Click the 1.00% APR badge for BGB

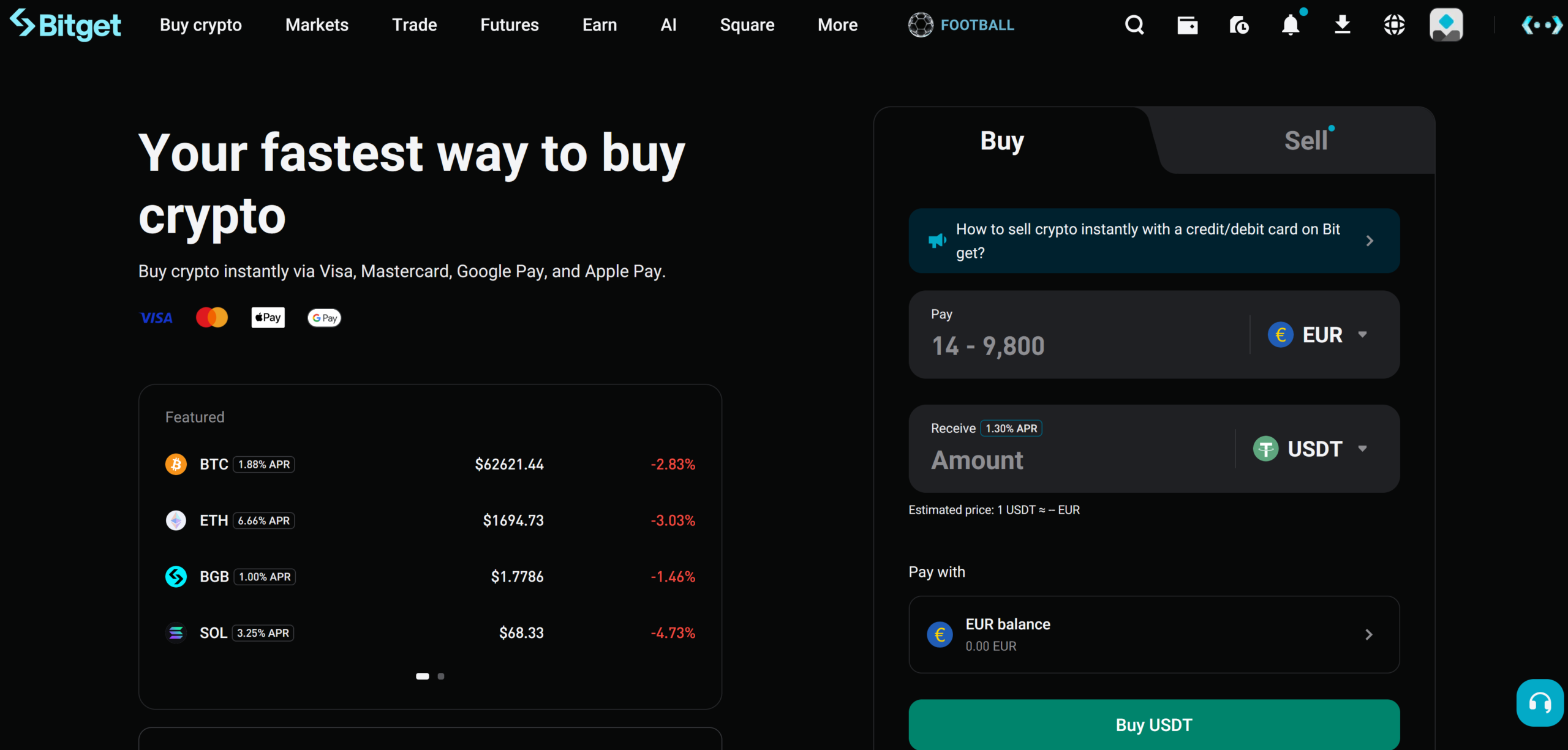[265, 577]
